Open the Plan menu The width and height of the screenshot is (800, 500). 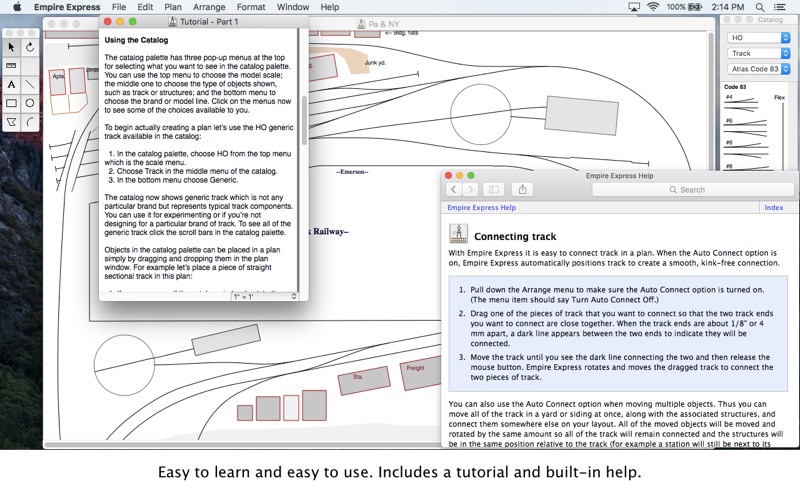(173, 7)
